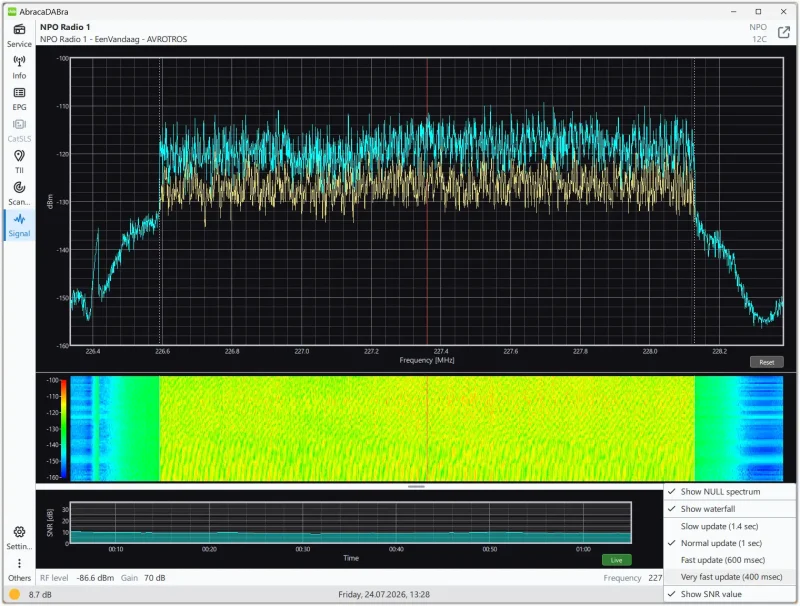The height and width of the screenshot is (606, 800).
Task: Select Slow update (1.4 sec)
Action: tap(730, 526)
